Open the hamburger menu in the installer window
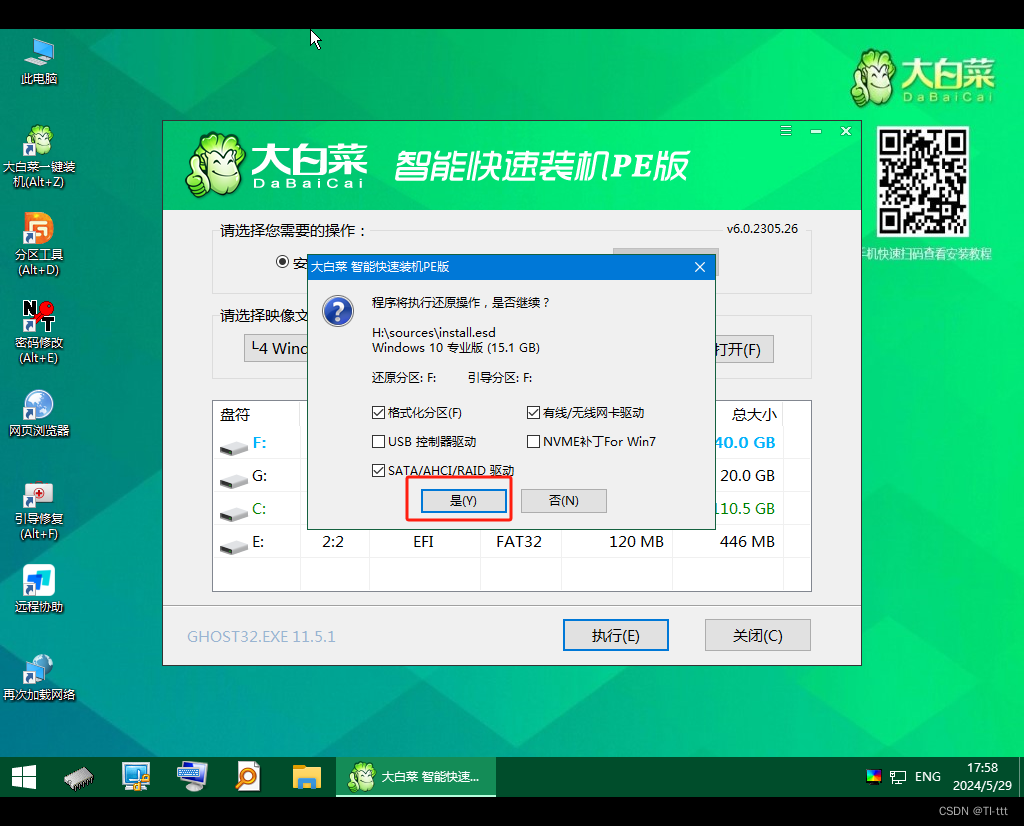The height and width of the screenshot is (826, 1024). 785,130
